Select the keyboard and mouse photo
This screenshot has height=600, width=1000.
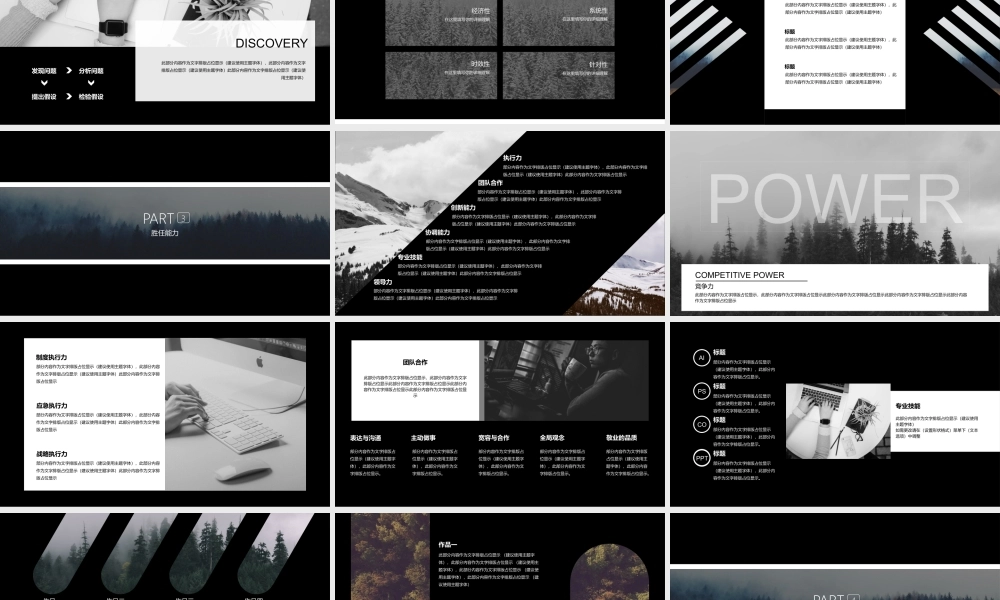tap(235, 410)
